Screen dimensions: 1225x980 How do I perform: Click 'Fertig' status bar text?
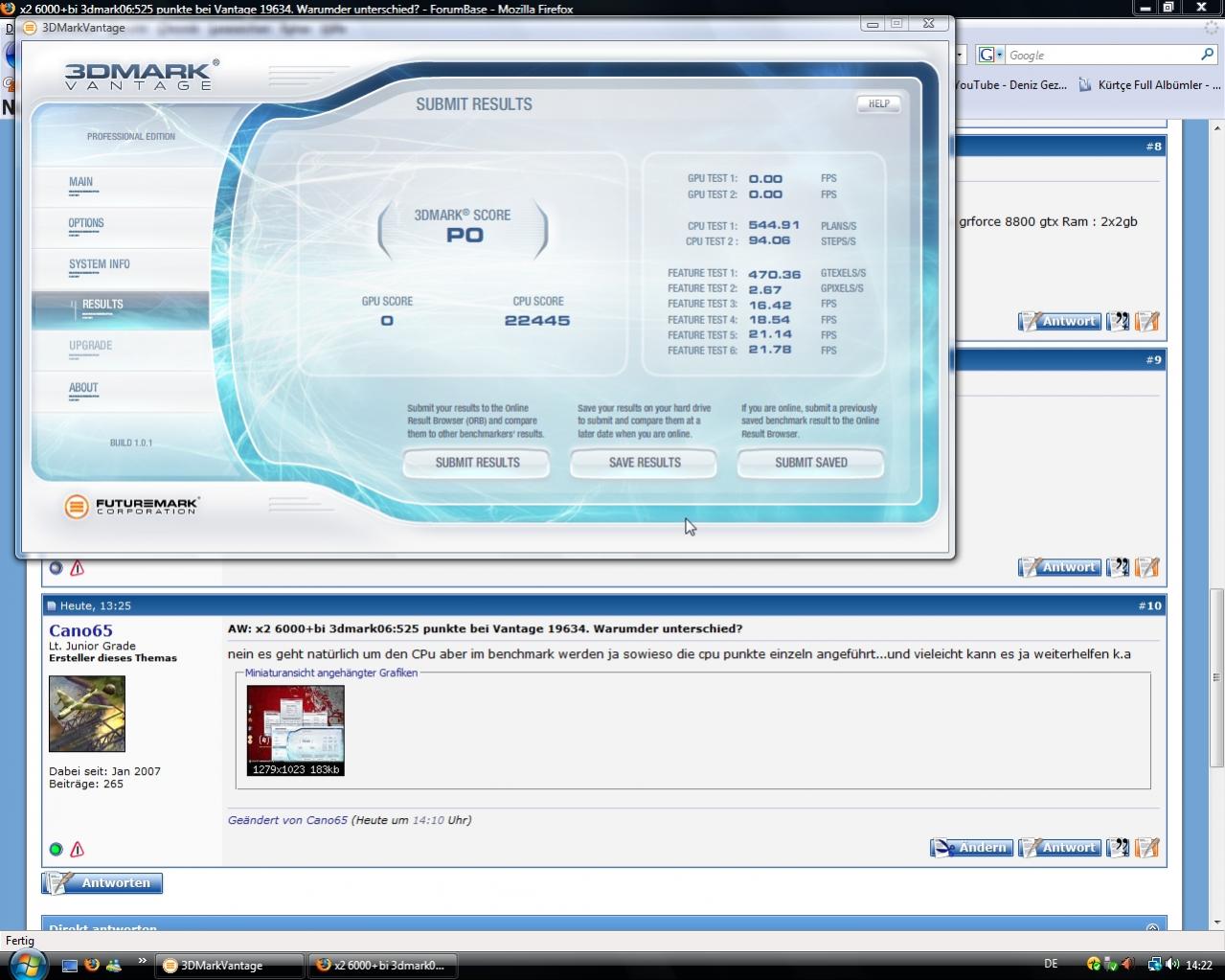click(x=20, y=941)
